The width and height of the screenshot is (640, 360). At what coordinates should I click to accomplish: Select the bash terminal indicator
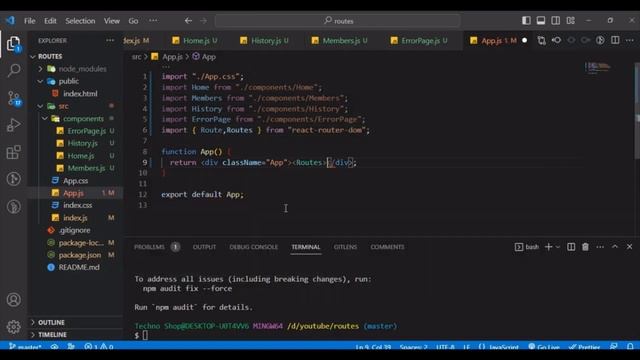click(x=527, y=247)
